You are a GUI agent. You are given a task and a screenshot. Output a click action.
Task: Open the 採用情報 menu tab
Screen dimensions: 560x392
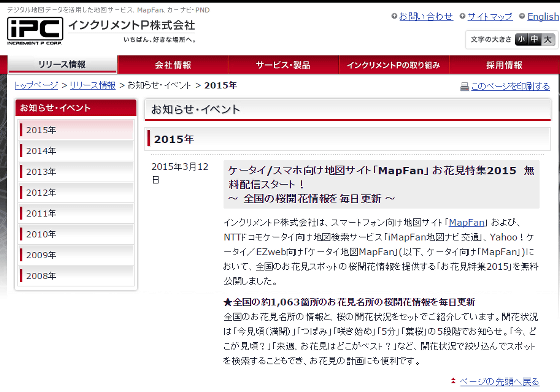tap(504, 65)
